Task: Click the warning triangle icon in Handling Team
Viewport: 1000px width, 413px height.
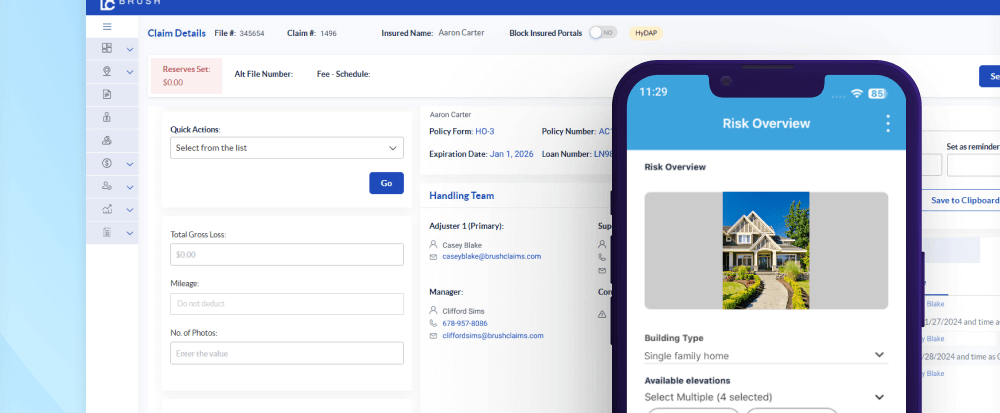Action: pyautogui.click(x=602, y=314)
